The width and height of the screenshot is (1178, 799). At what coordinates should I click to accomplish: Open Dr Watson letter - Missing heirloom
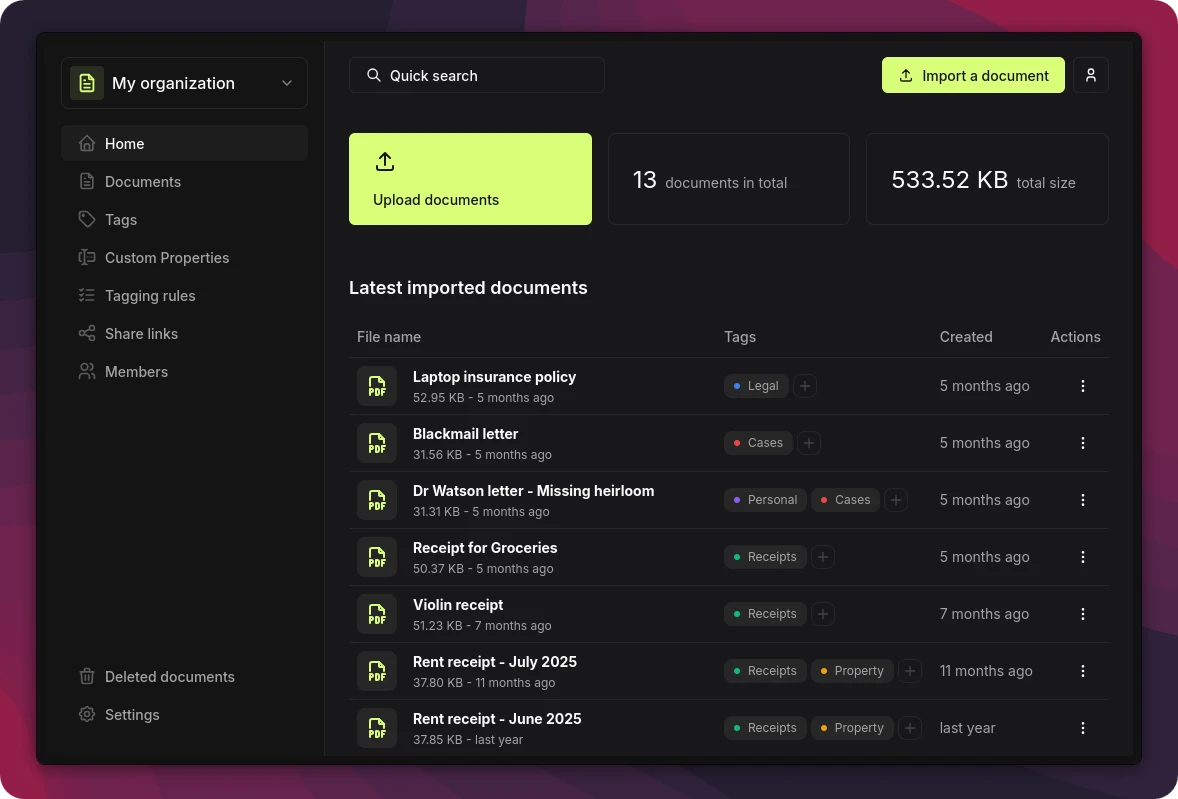pos(533,491)
